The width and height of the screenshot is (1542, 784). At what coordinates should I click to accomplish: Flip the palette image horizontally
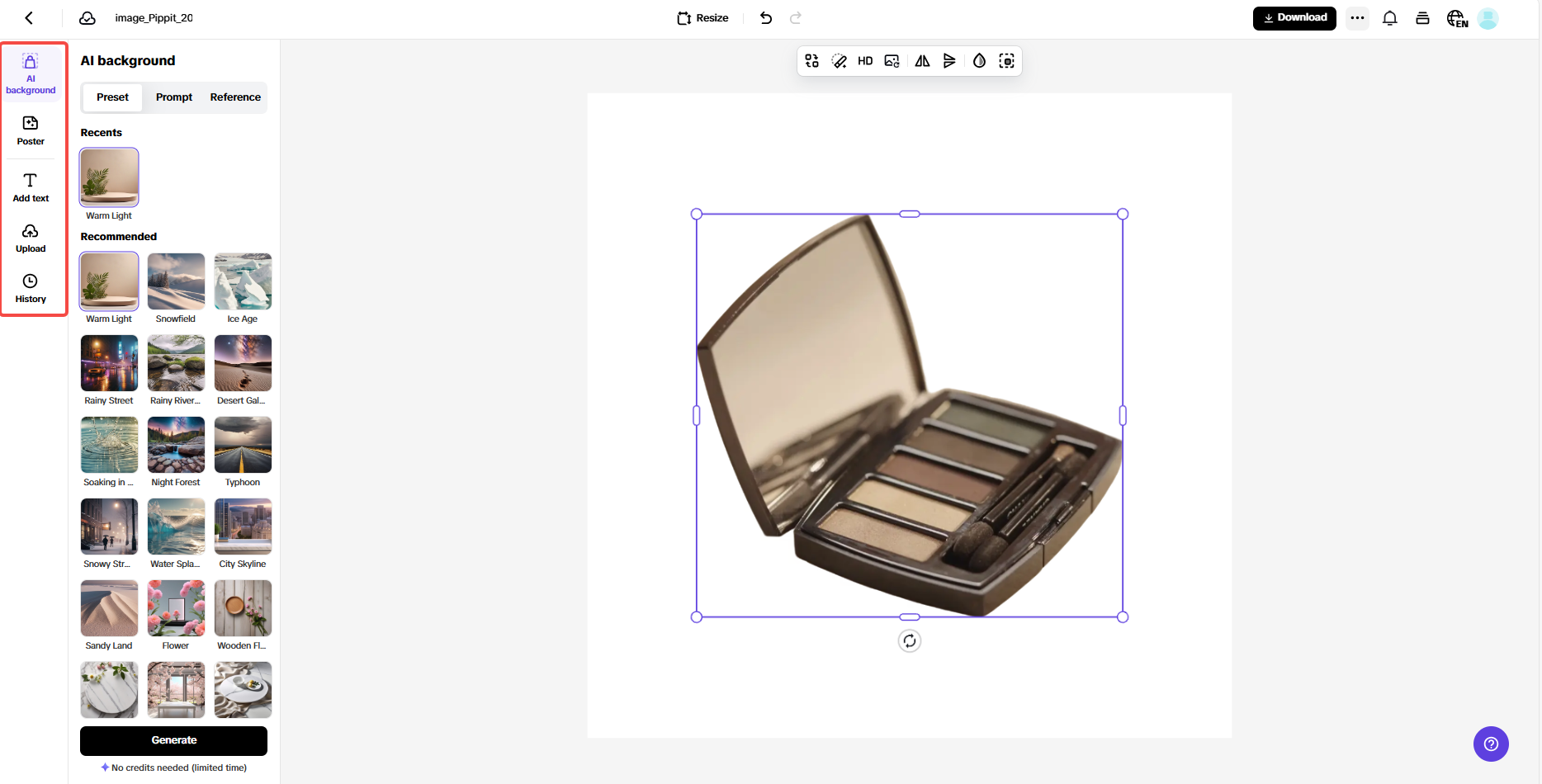click(x=922, y=60)
